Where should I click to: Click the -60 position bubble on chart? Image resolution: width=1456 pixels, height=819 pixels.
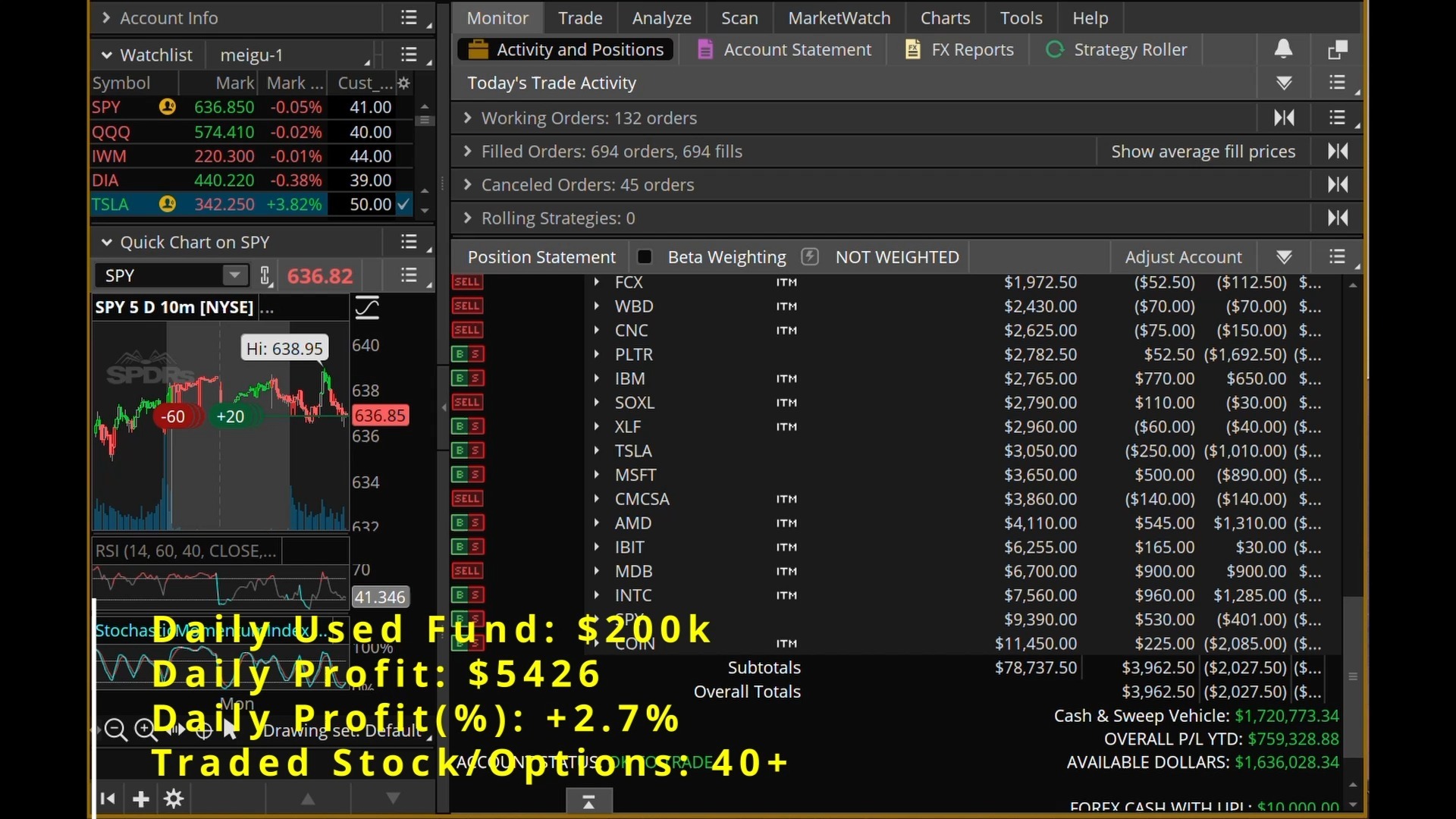(x=174, y=416)
